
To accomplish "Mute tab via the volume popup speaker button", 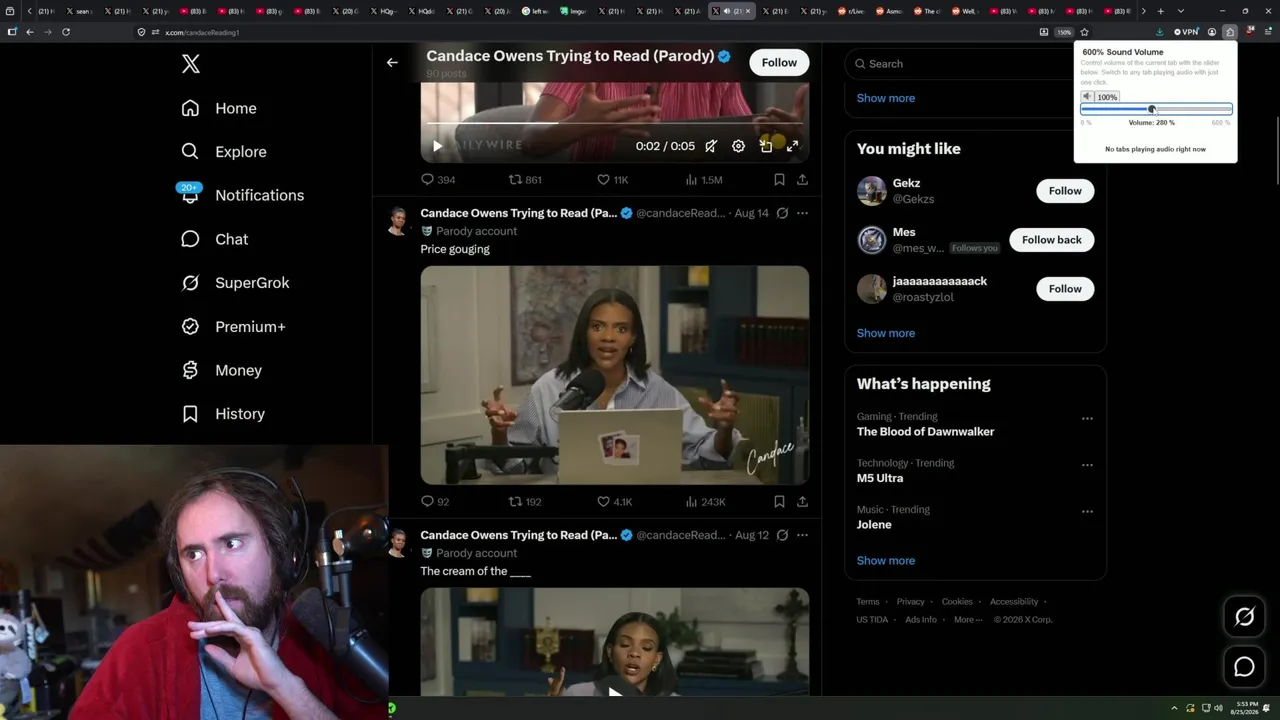I will (1088, 97).
